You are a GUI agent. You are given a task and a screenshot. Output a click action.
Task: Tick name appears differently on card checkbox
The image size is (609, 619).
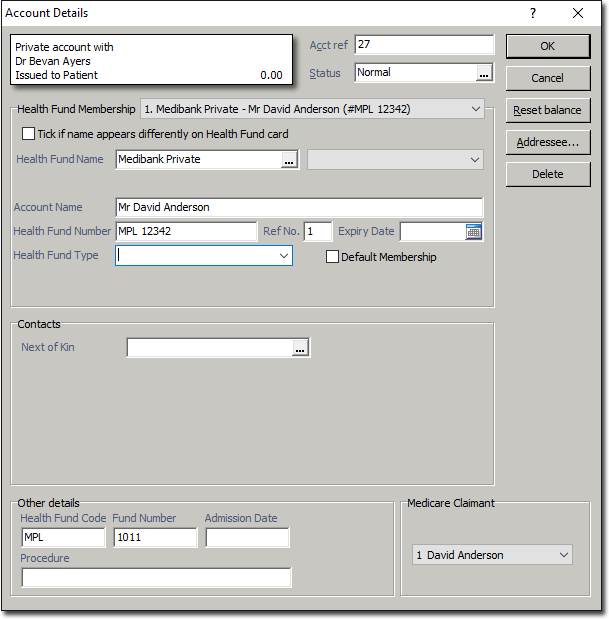pyautogui.click(x=28, y=134)
